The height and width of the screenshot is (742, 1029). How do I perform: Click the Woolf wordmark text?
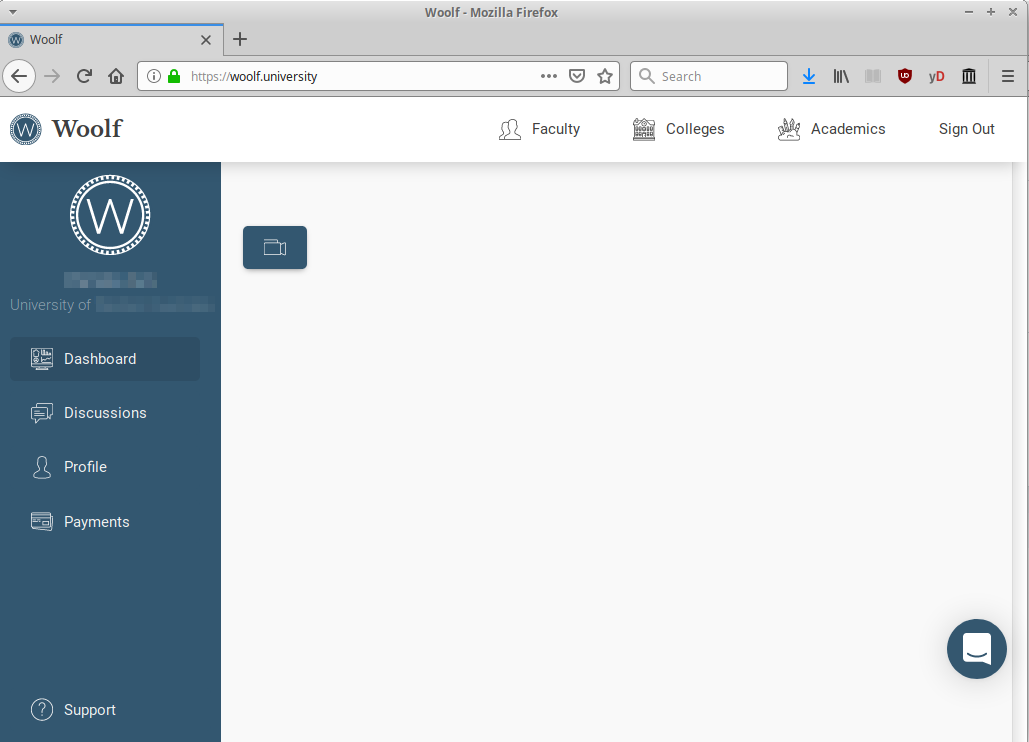[87, 129]
